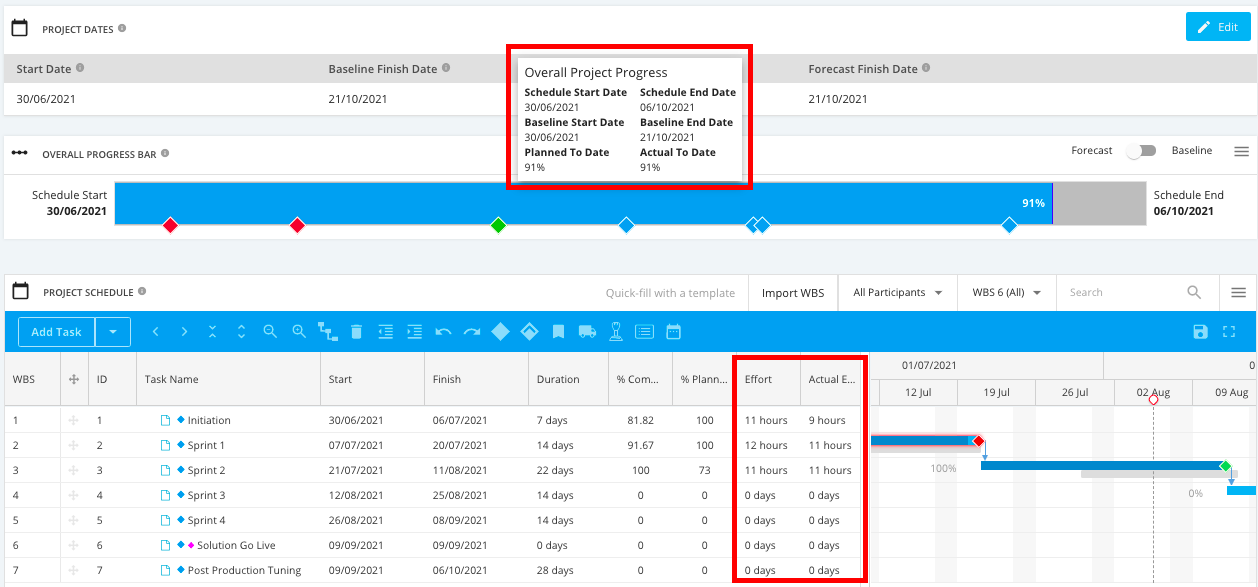The width and height of the screenshot is (1258, 587).
Task: Open Project Schedule hamburger menu
Action: tap(1238, 292)
